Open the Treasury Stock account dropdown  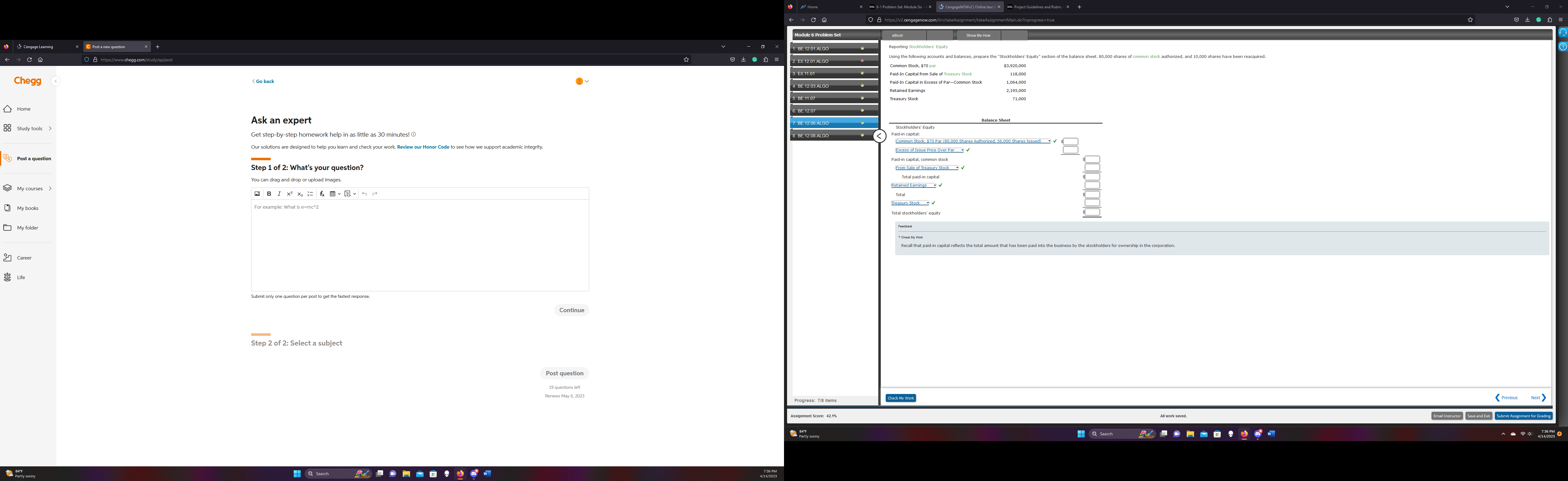pos(910,203)
